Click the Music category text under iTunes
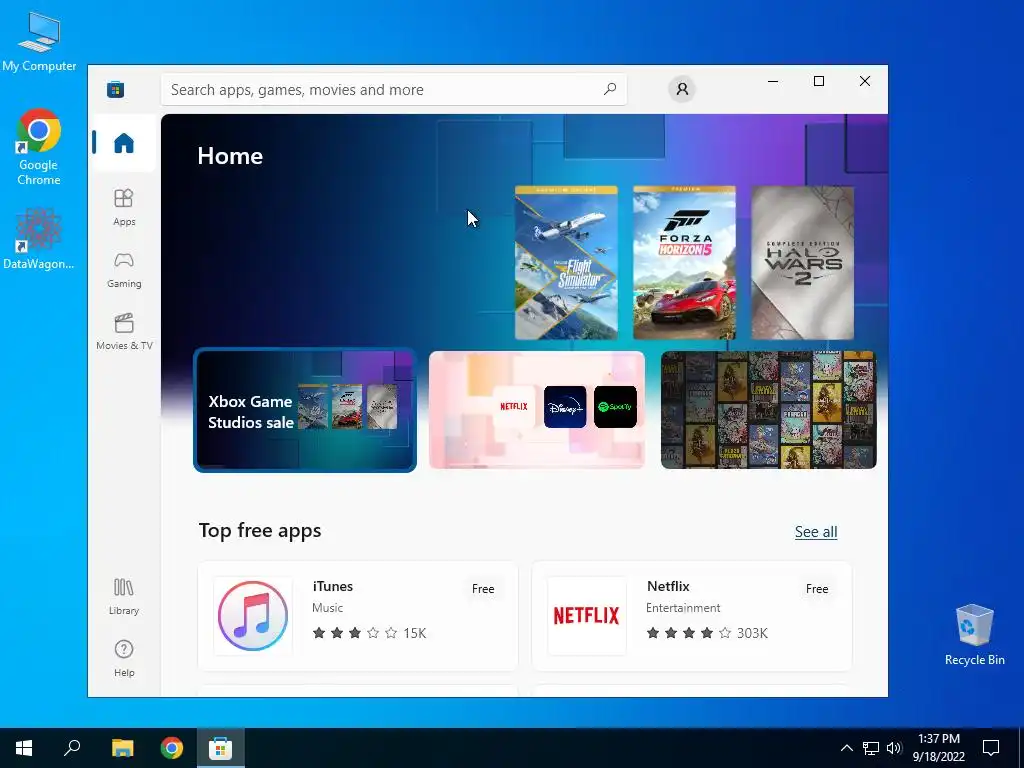1024x768 pixels. 327,608
